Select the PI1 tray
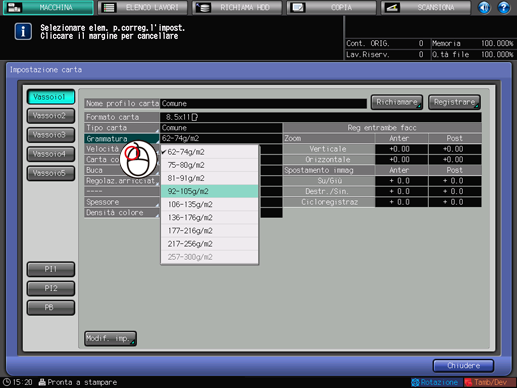Image resolution: width=517 pixels, height=388 pixels. pyautogui.click(x=51, y=269)
